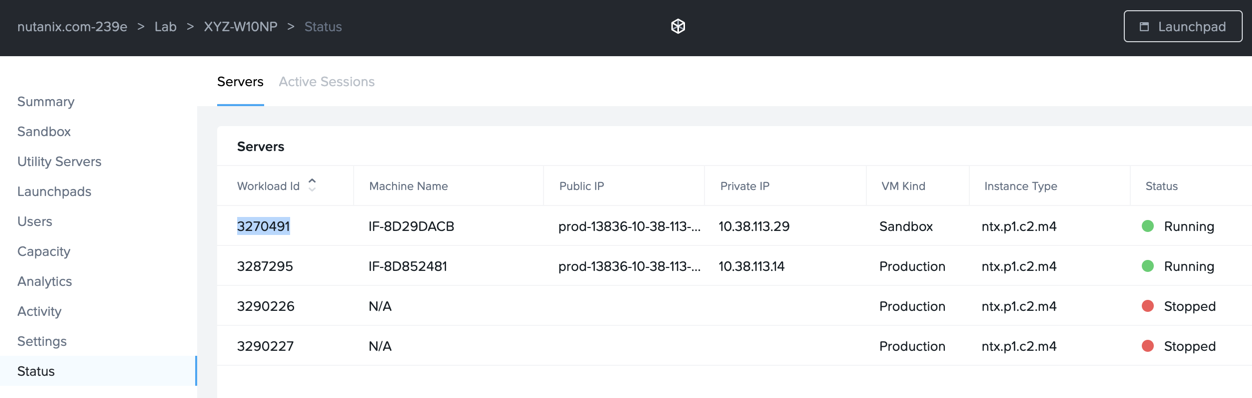Open the XYZ-W10NP breadcrumb link
1252x398 pixels.
click(x=240, y=27)
